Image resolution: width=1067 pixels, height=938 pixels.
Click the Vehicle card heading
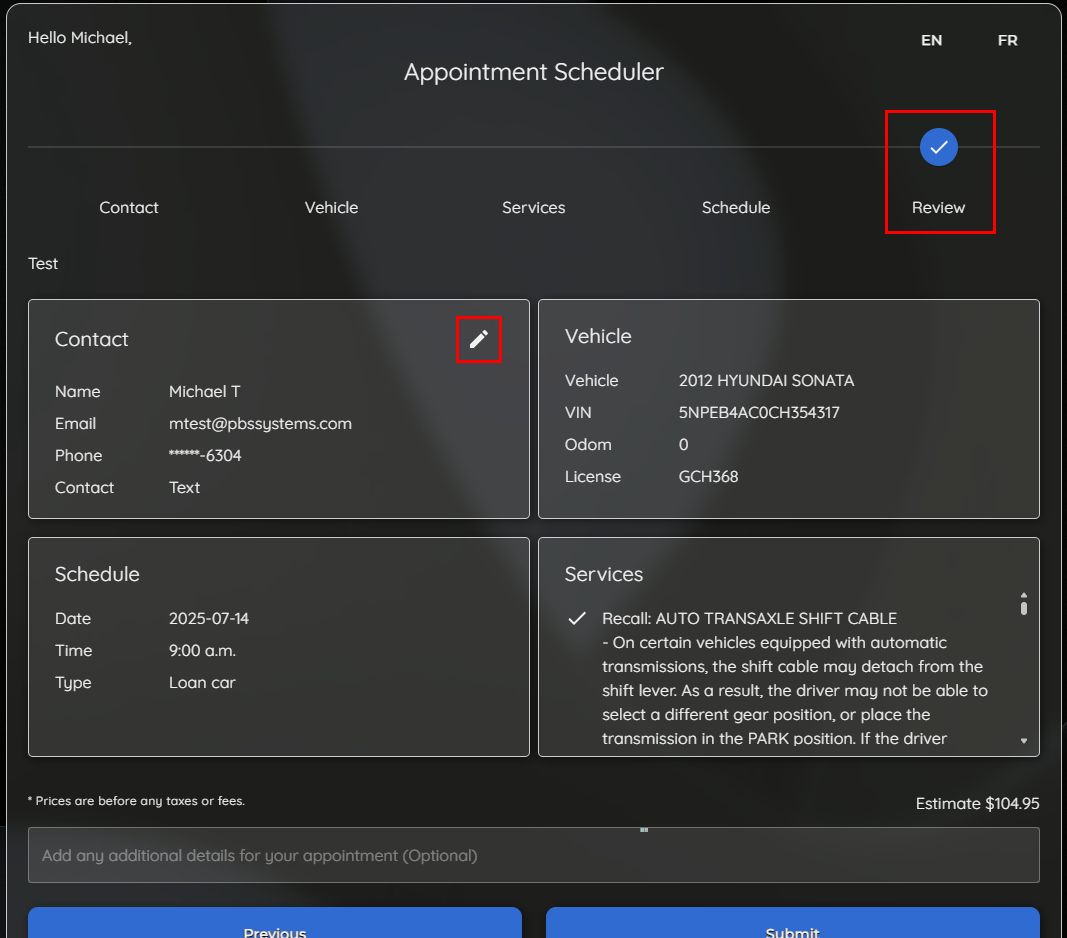coord(598,337)
